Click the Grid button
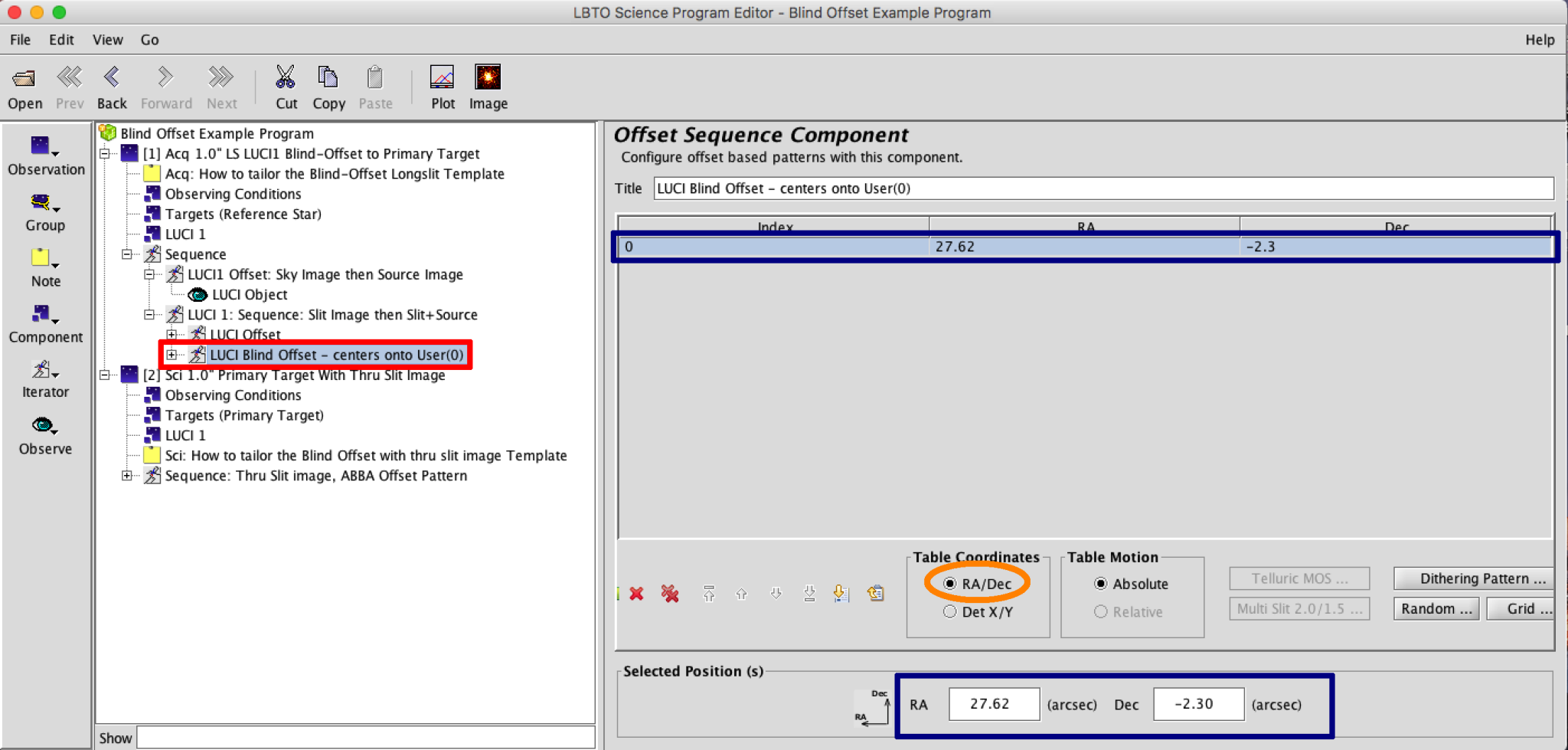This screenshot has width=1568, height=750. [x=1521, y=608]
